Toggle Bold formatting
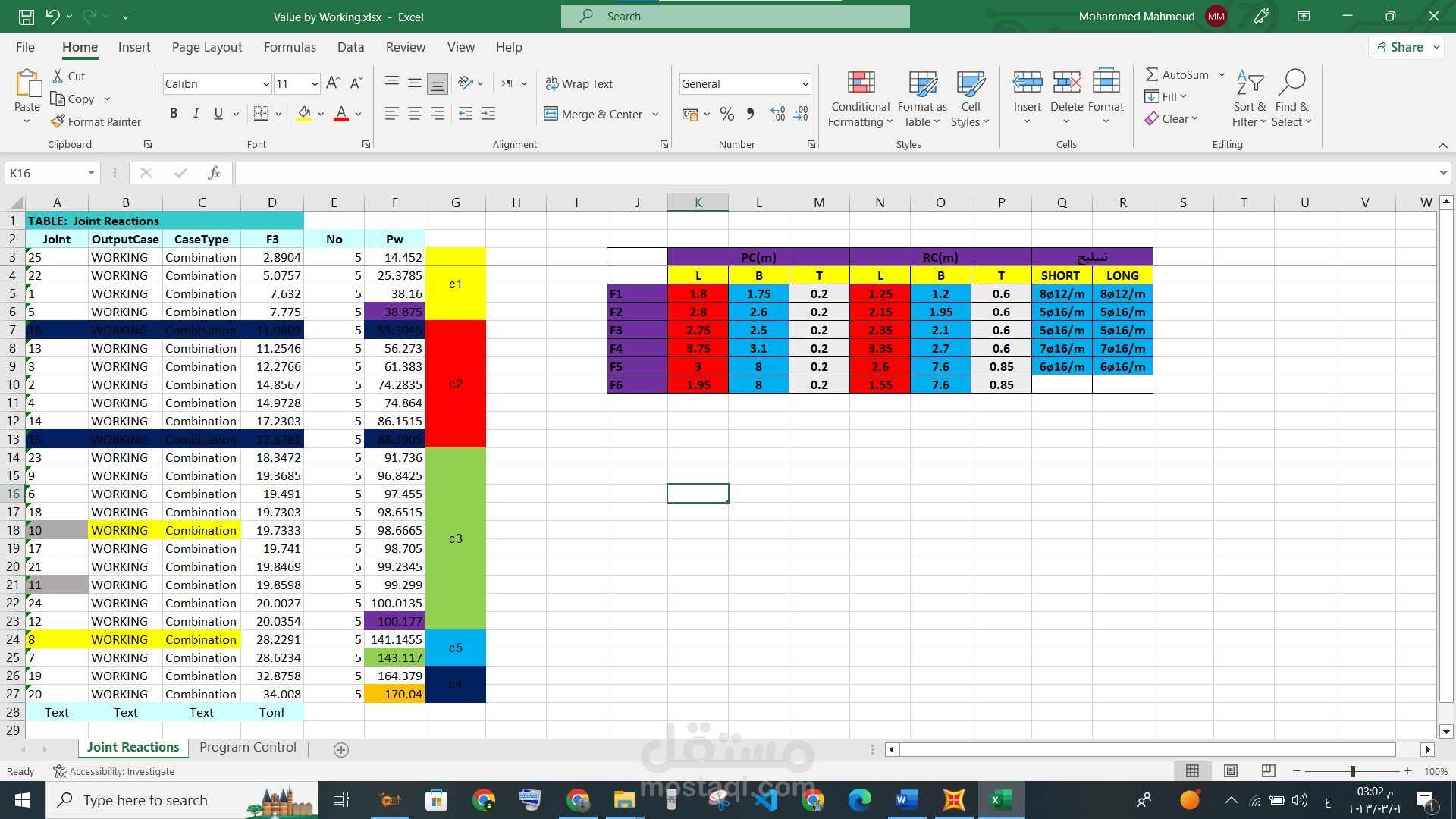Image resolution: width=1456 pixels, height=819 pixels. (x=174, y=114)
